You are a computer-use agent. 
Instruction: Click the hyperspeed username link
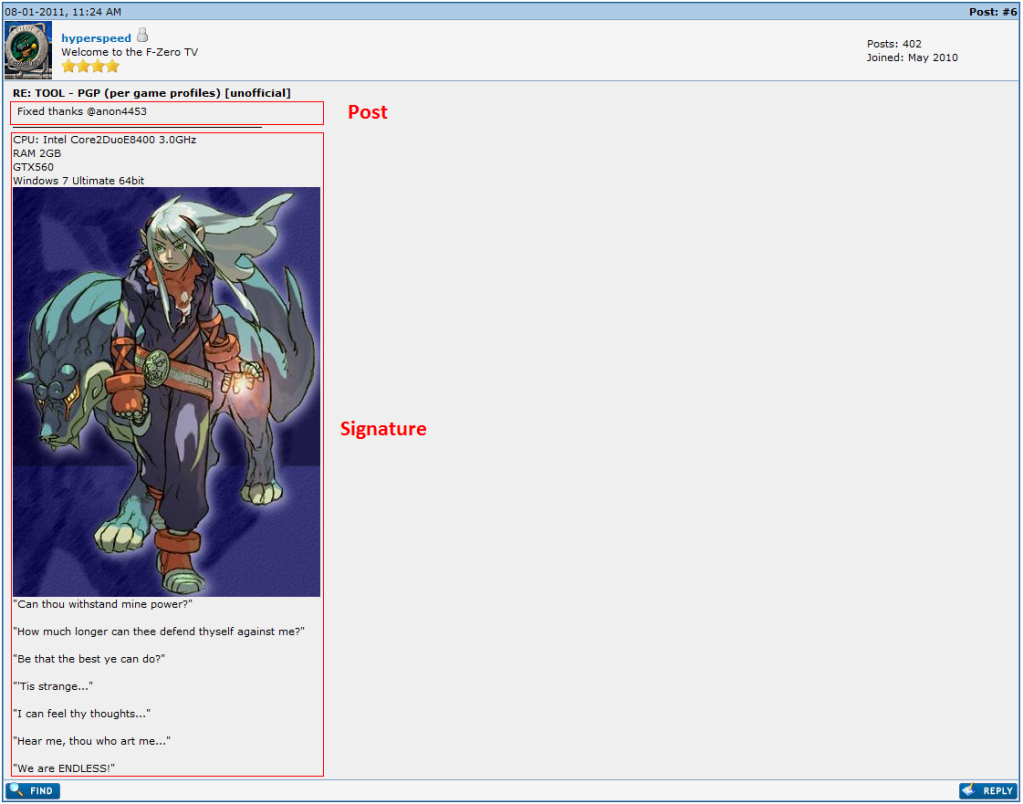tap(96, 38)
